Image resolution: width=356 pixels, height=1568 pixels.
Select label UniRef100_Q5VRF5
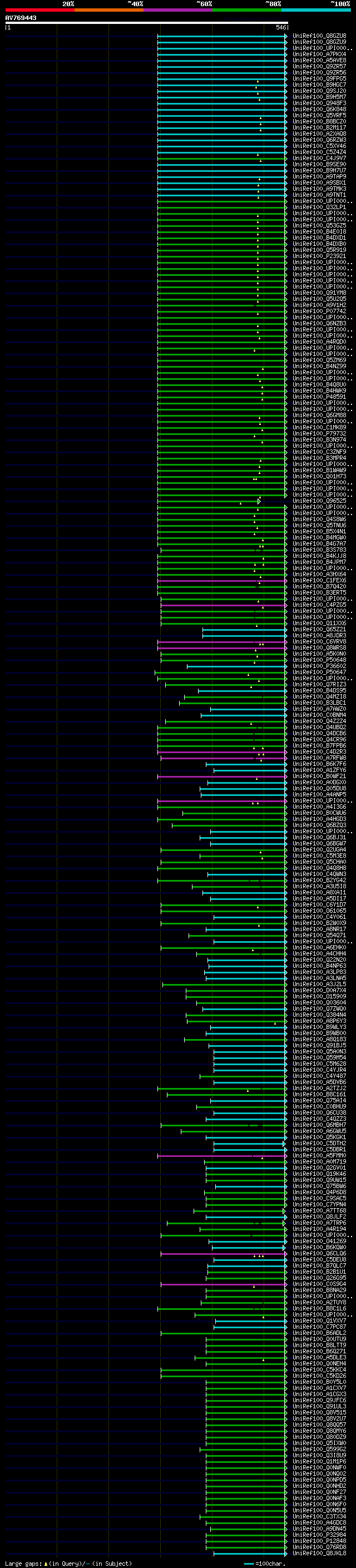point(319,116)
